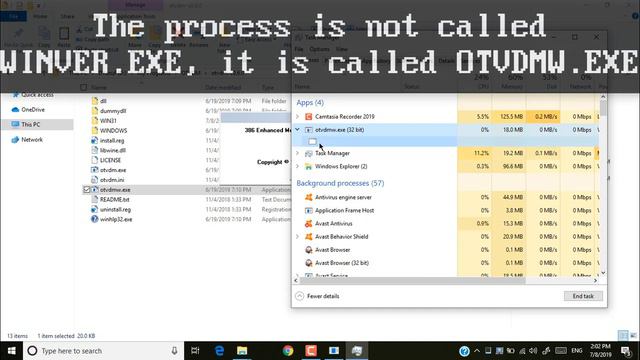Click the vertical scrollbar down arrow in Task Manager

click(603, 273)
